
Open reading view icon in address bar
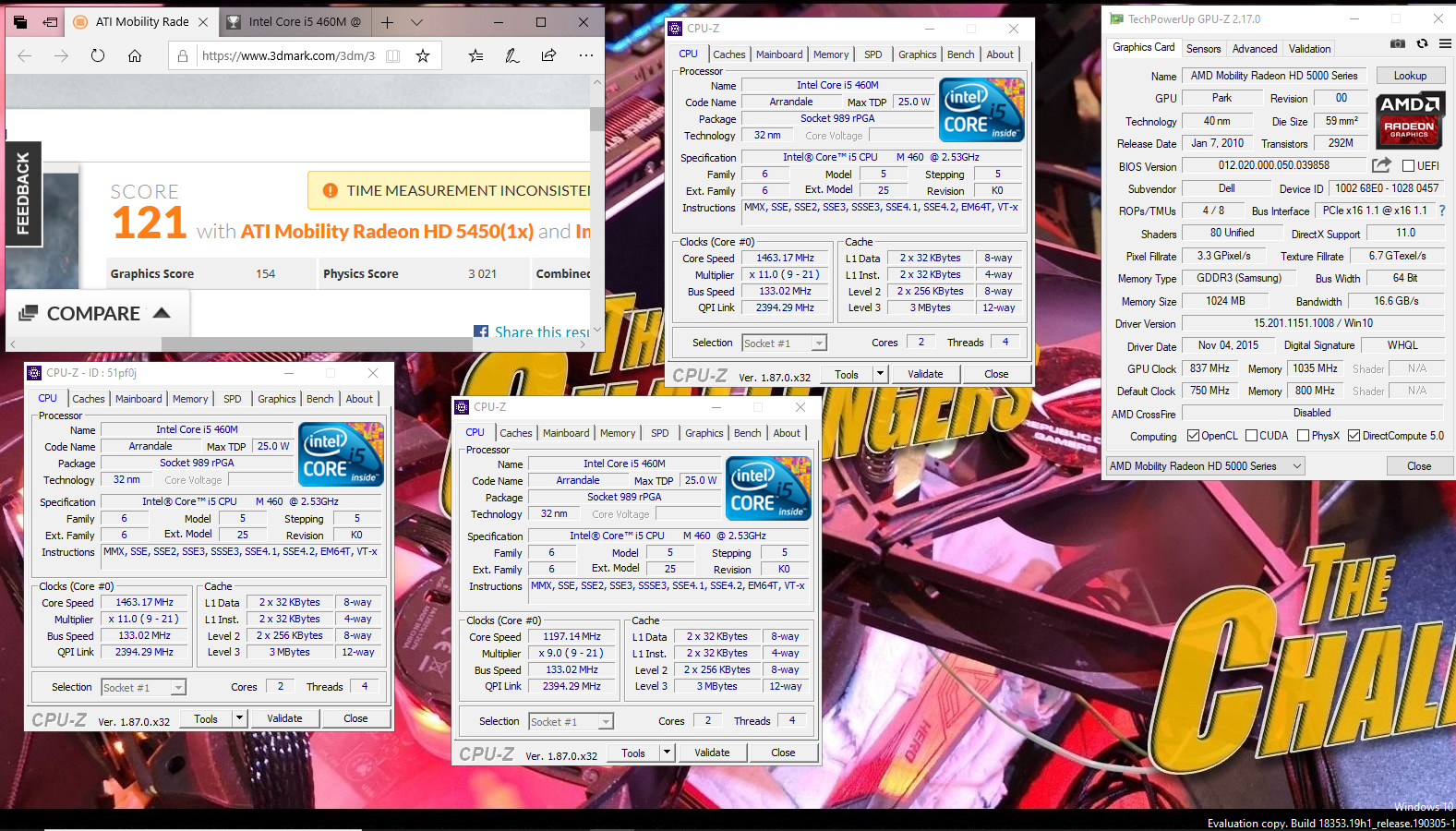(x=392, y=55)
